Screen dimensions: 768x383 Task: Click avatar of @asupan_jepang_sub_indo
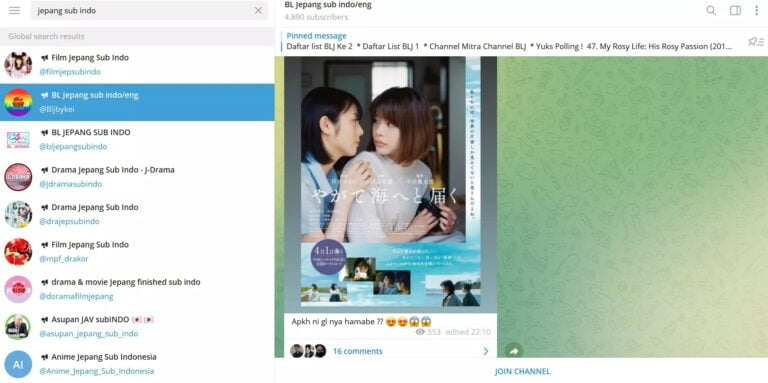click(18, 327)
